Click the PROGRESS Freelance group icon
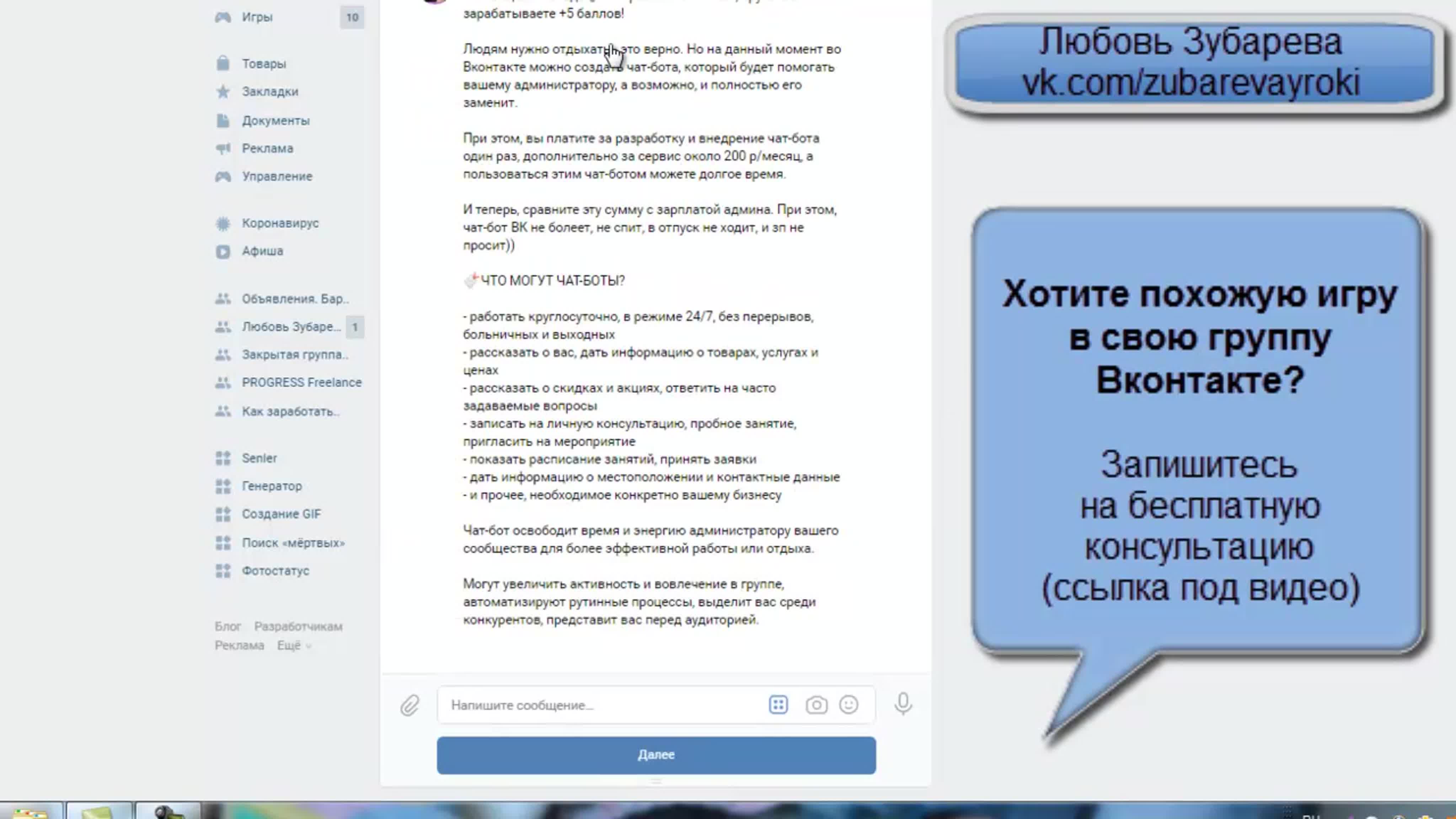This screenshot has width=1456, height=819. click(x=223, y=382)
